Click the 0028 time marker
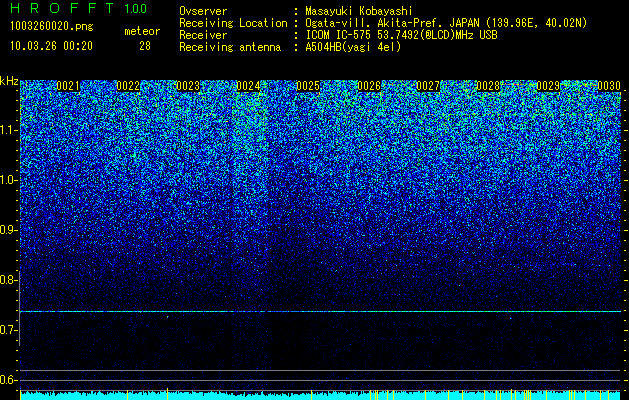The height and width of the screenshot is (400, 629). point(488,86)
